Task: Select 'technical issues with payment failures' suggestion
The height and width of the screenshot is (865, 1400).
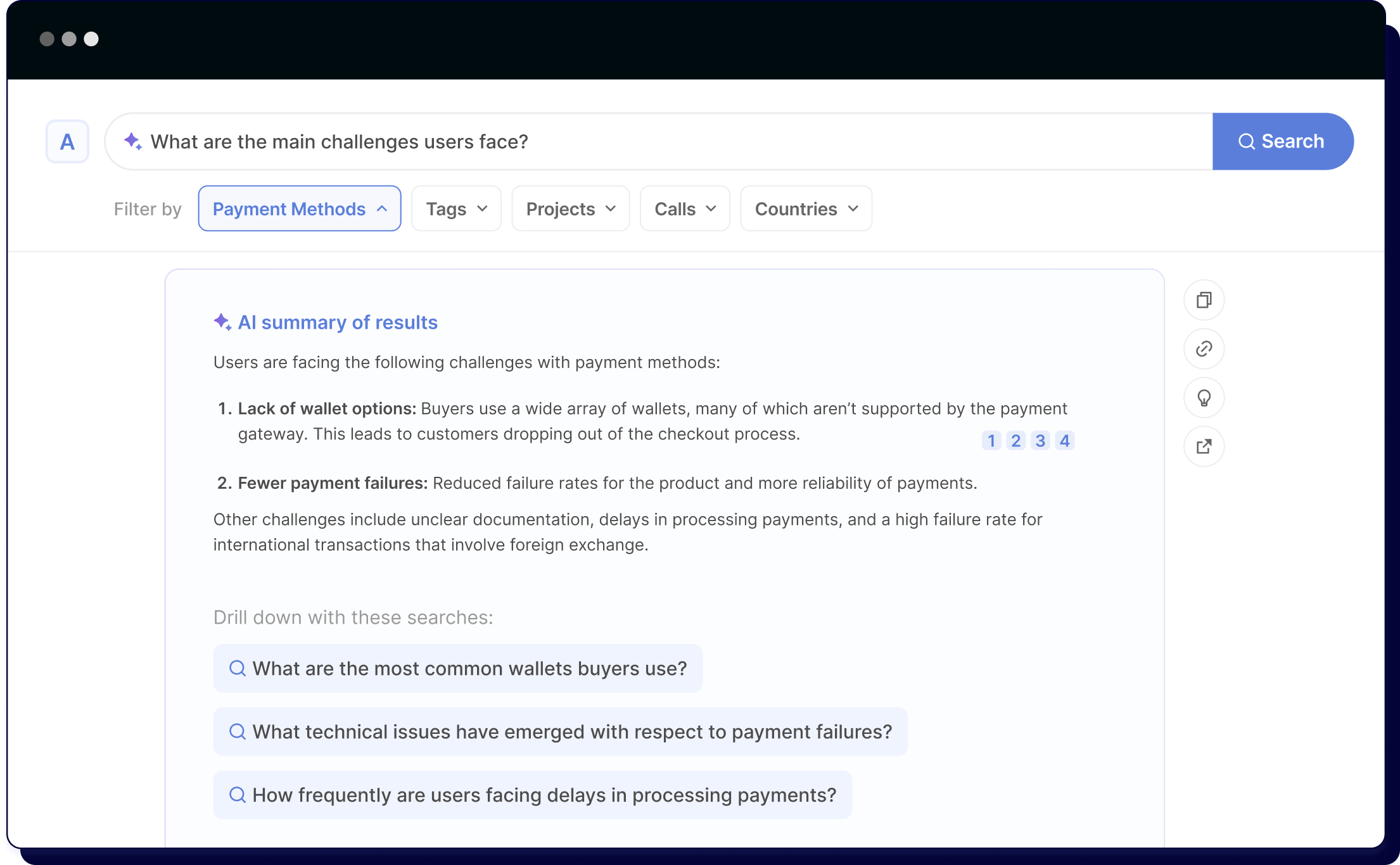Action: coord(560,732)
